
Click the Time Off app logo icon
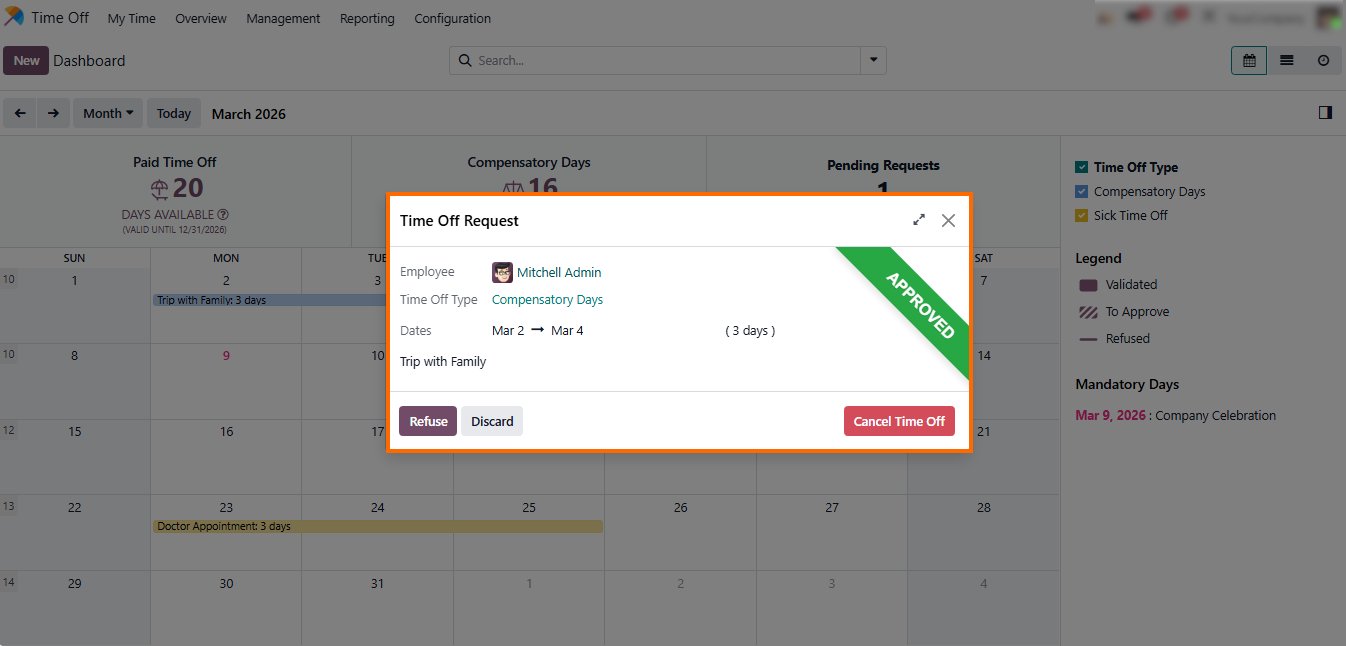pos(14,18)
